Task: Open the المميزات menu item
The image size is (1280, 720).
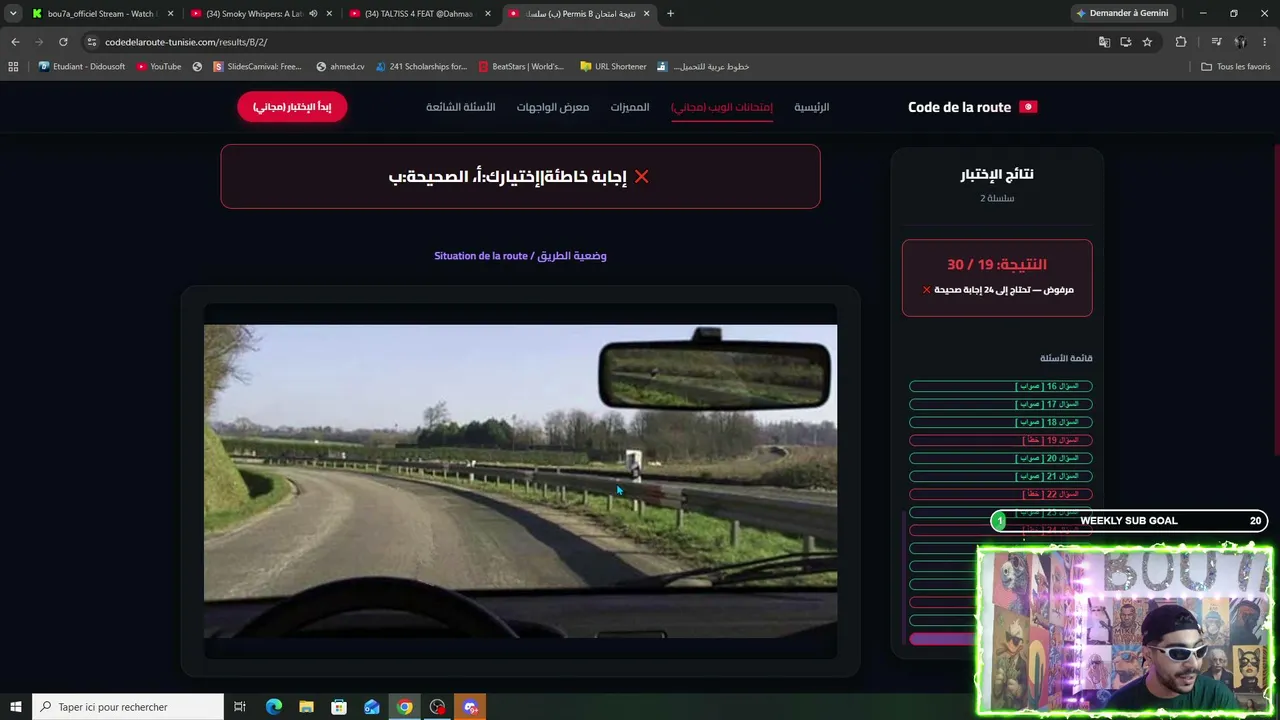Action: click(x=630, y=107)
